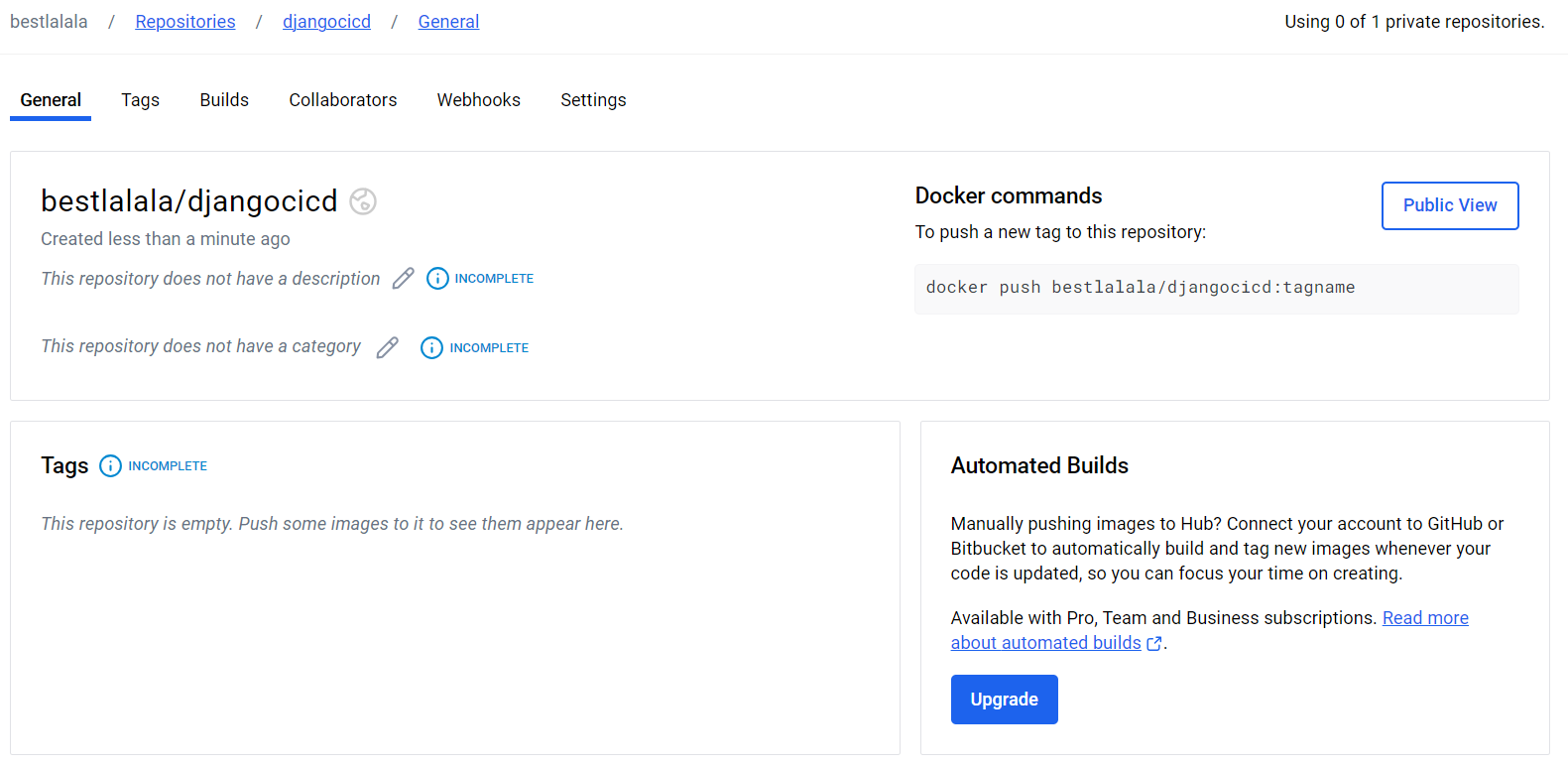Image resolution: width=1568 pixels, height=766 pixels.
Task: Click info icon beside Tags heading
Action: pyautogui.click(x=110, y=466)
